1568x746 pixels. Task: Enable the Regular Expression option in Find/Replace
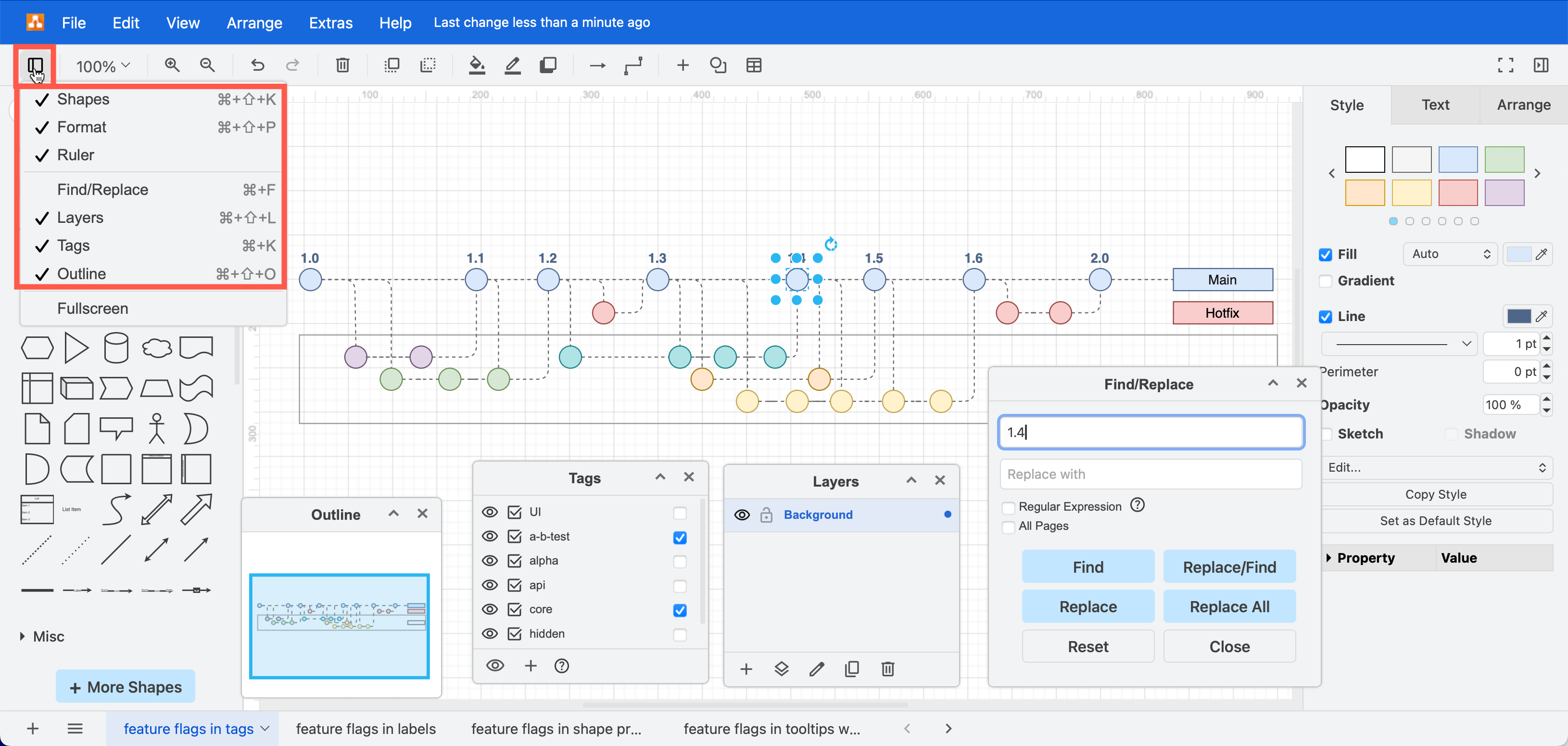coord(1009,507)
